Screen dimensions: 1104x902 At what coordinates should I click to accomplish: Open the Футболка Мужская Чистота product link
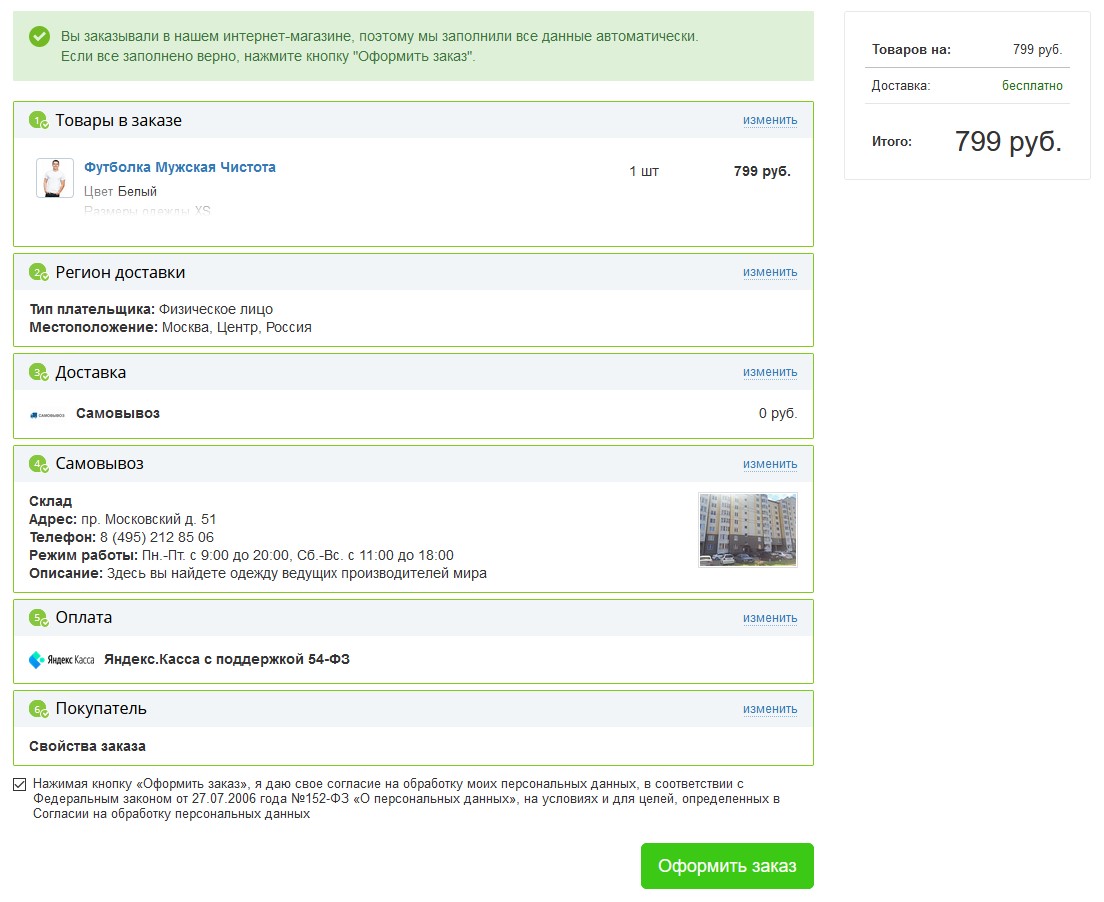point(180,167)
